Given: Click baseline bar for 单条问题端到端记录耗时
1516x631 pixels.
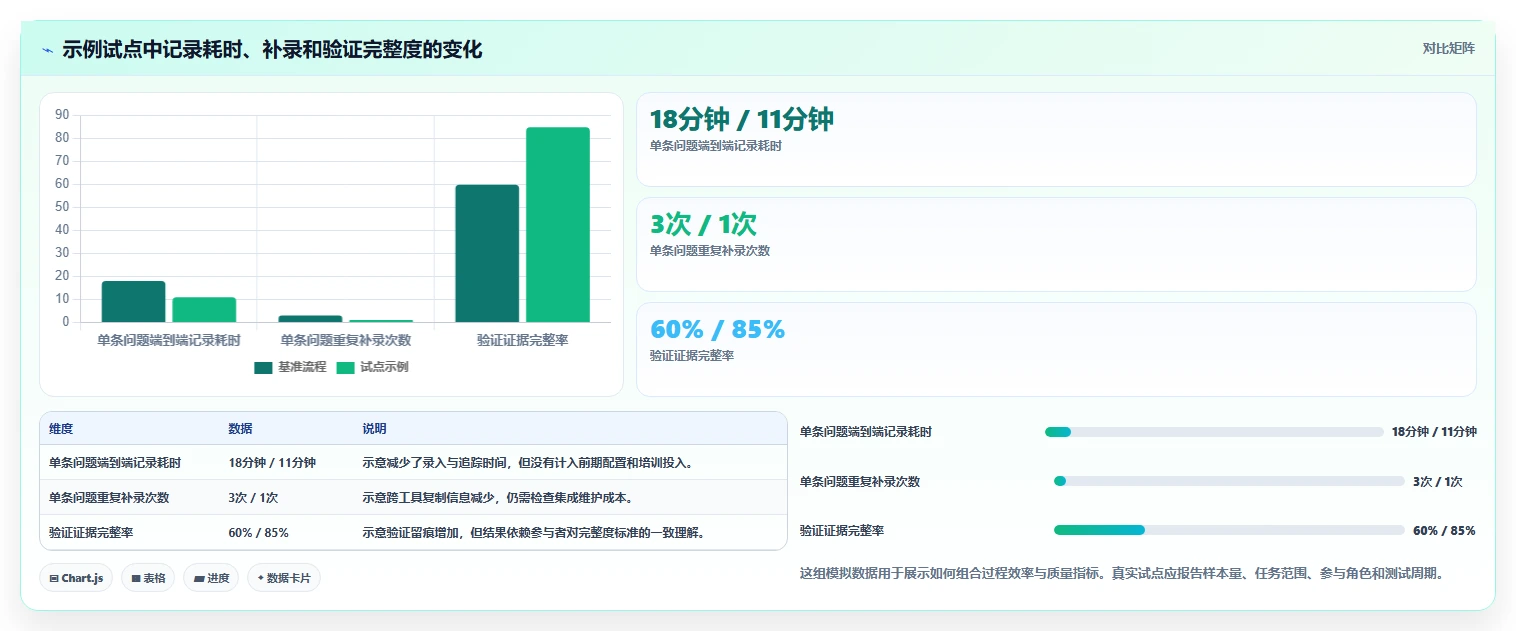Looking at the screenshot, I should pos(133,302).
